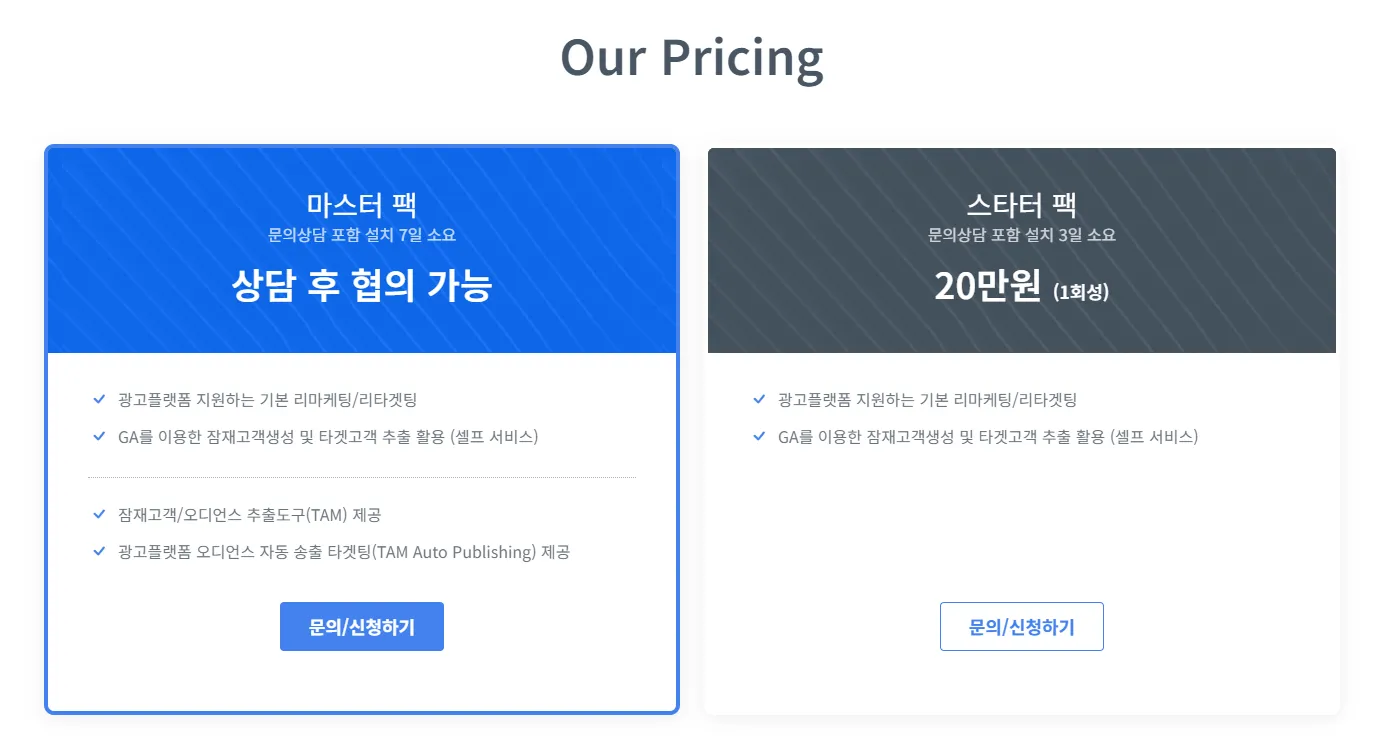Image resolution: width=1376 pixels, height=756 pixels.
Task: Click the 문의/신청하기 button on the Master Pack card
Action: coord(362,626)
